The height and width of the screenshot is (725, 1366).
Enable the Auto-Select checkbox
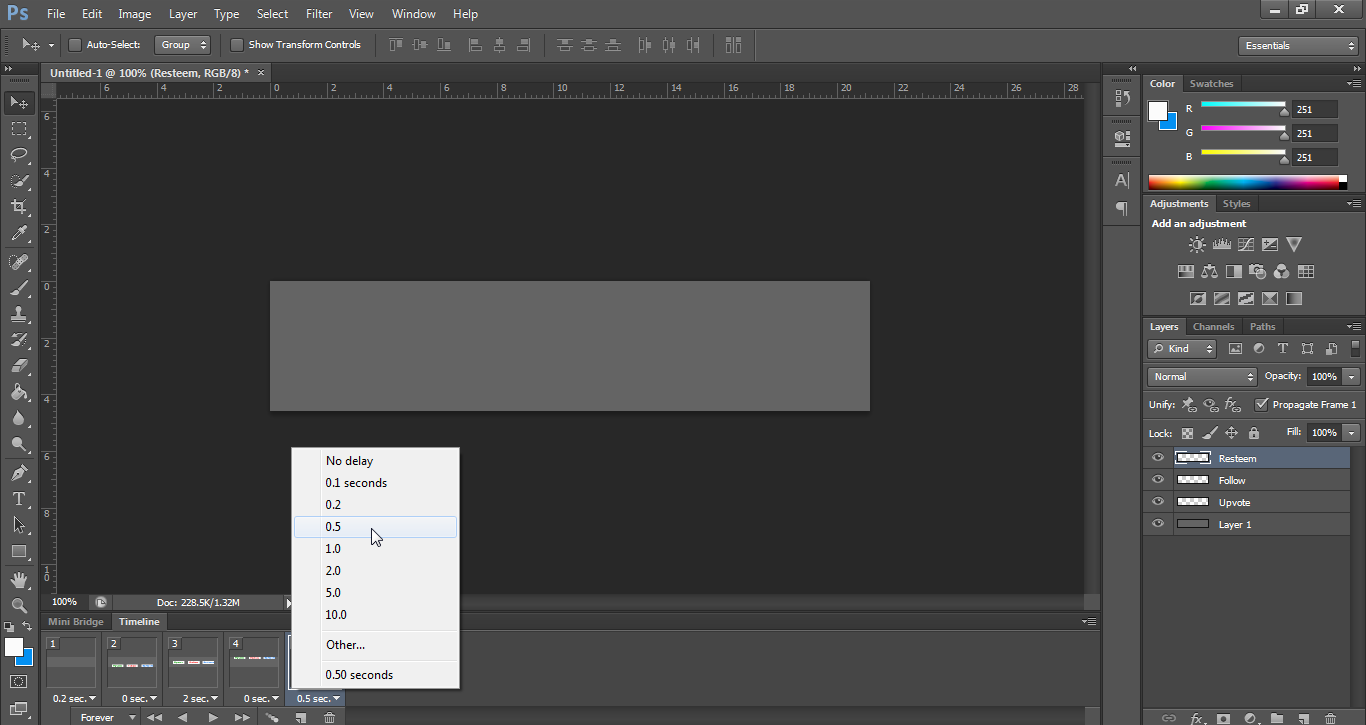74,45
